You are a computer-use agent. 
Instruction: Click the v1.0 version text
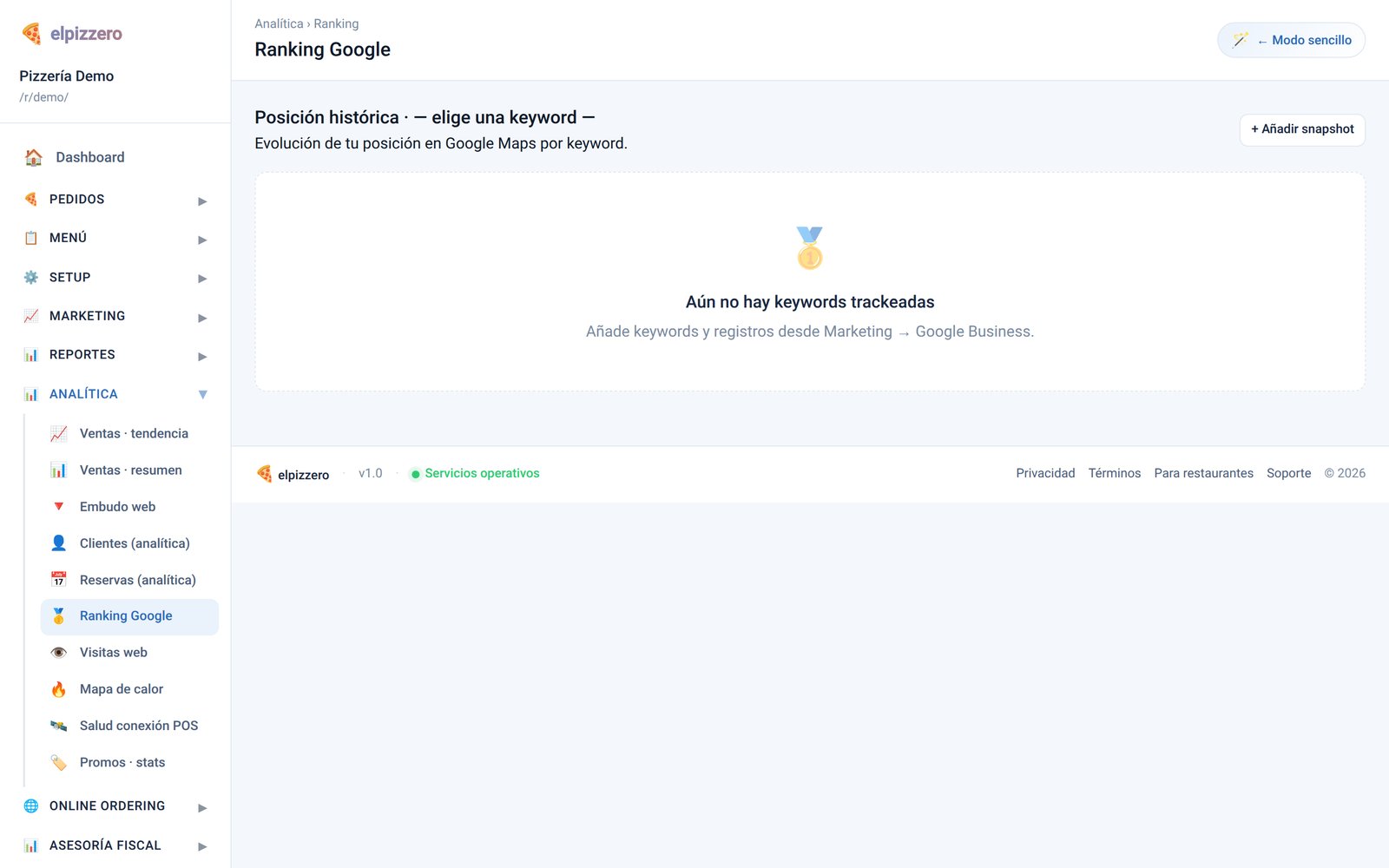click(371, 473)
